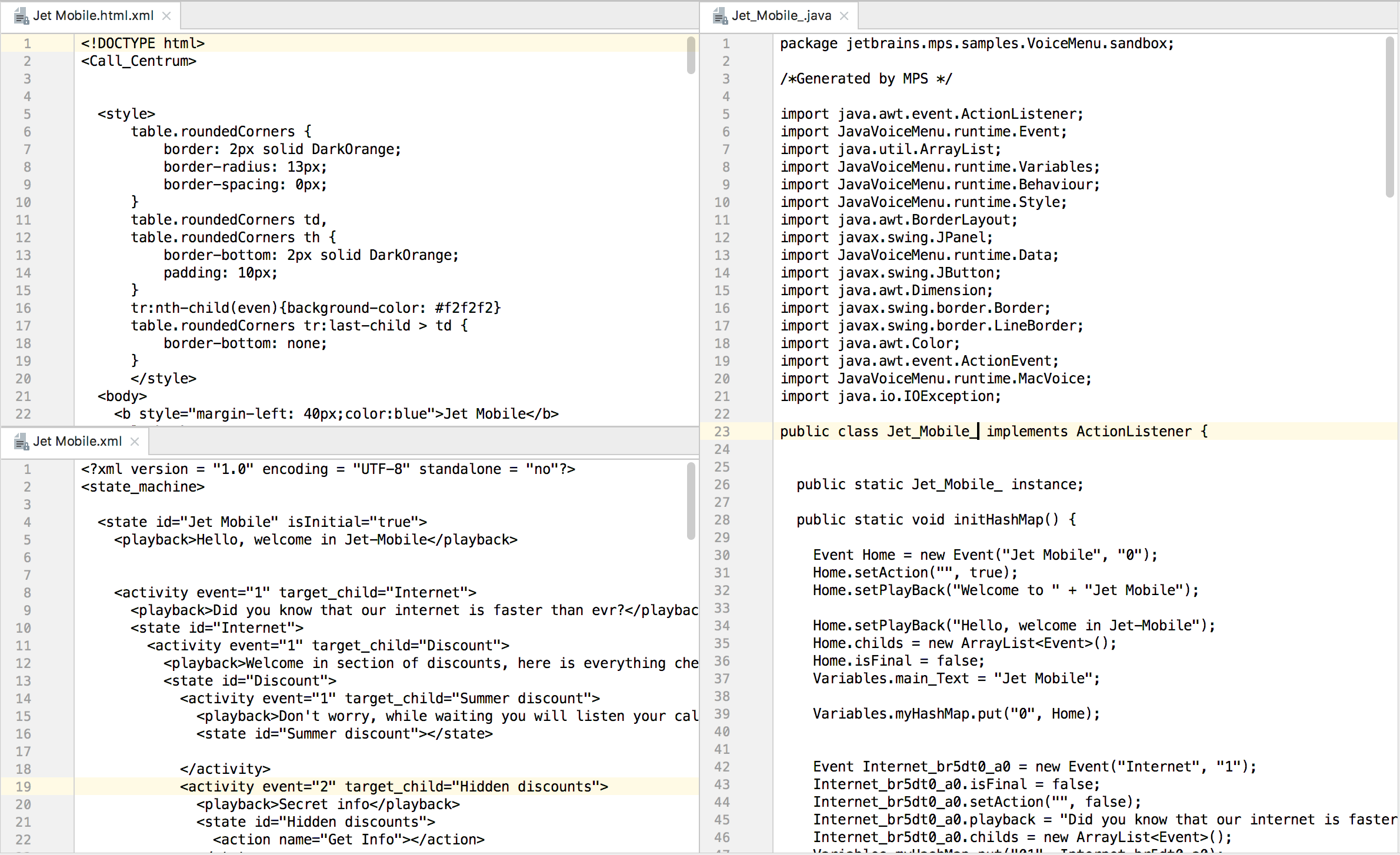
Task: Click the Jet Mobile.html.xml file icon
Action: 21,16
